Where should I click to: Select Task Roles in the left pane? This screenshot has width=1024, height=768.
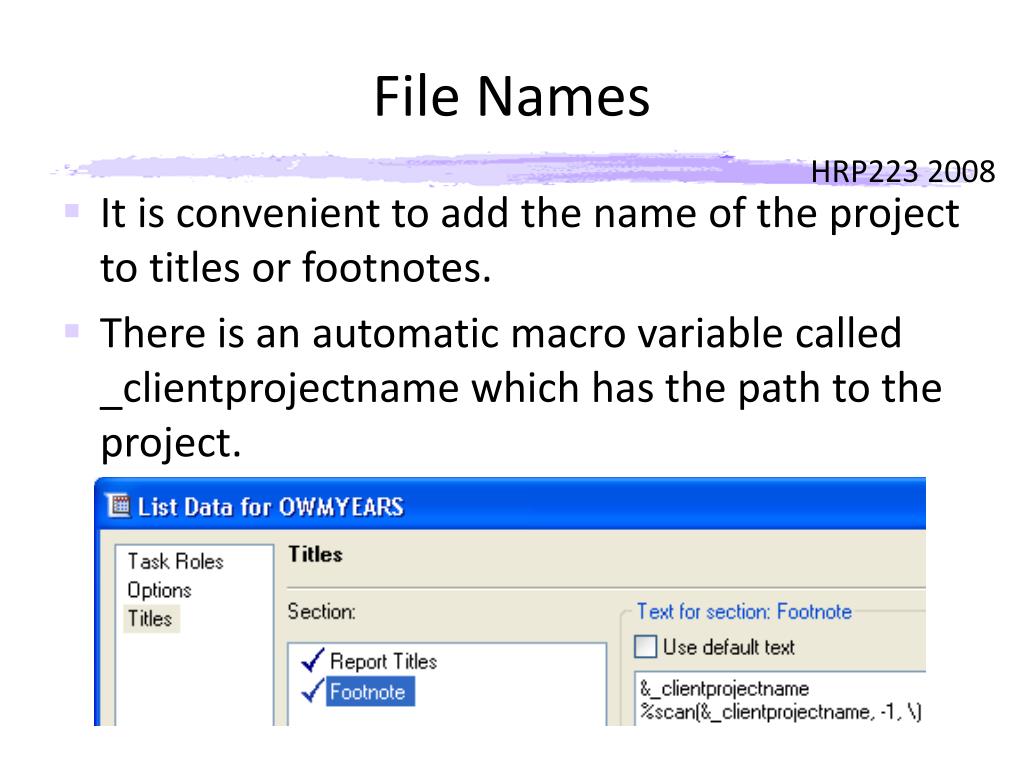(x=175, y=561)
